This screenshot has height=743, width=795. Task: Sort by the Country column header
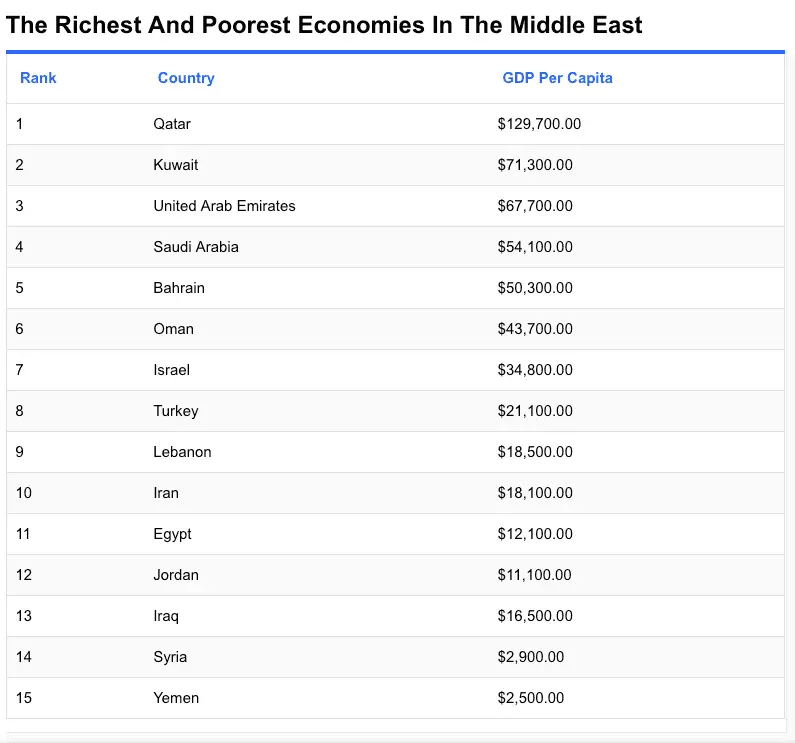coord(186,78)
